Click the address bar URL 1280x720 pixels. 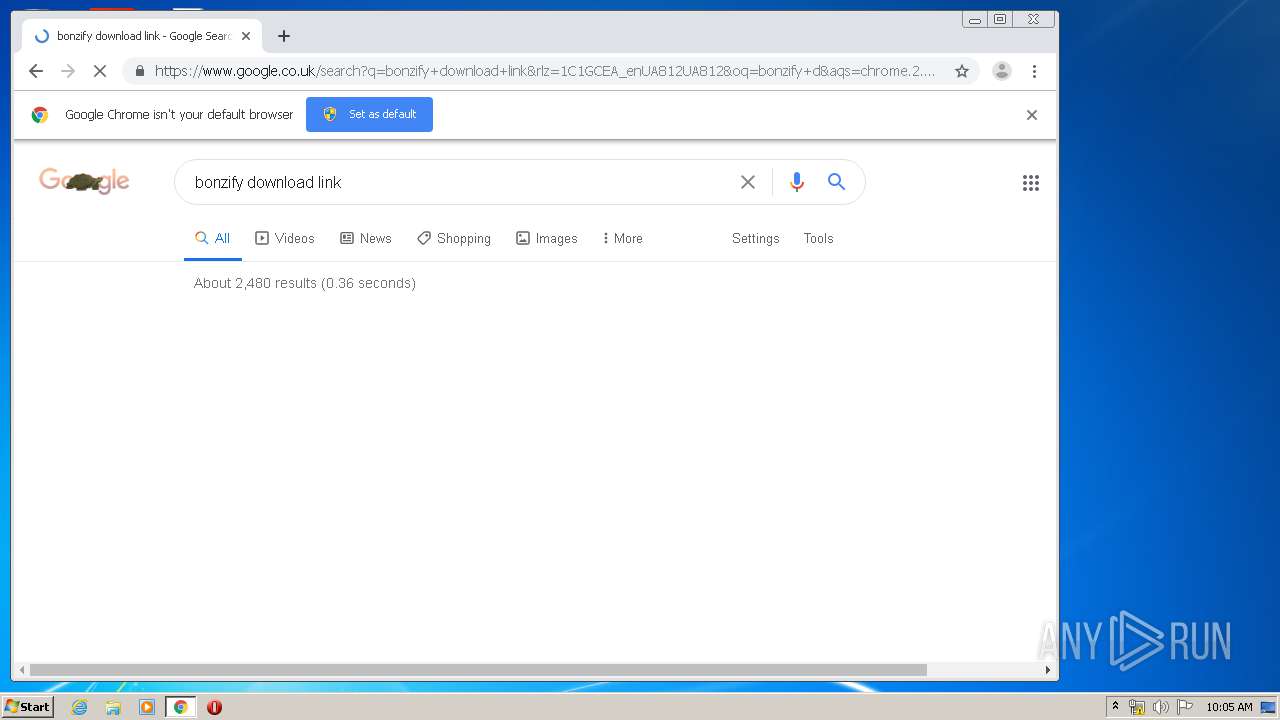pos(545,71)
